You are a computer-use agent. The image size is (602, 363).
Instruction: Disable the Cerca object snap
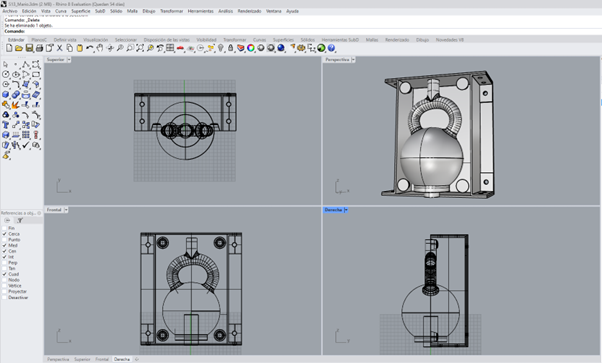point(5,234)
